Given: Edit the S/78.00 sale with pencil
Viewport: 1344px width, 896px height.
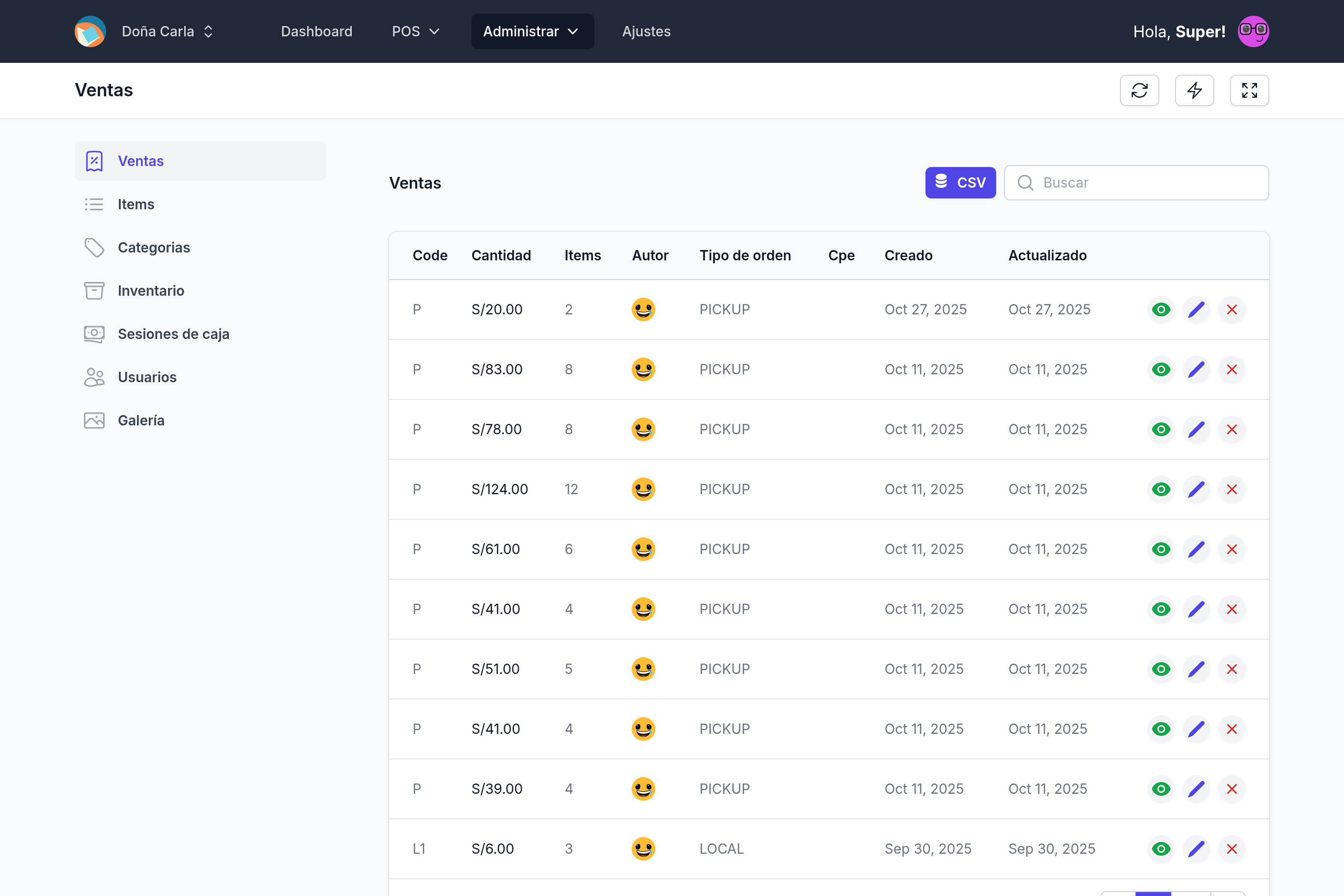Looking at the screenshot, I should [x=1197, y=430].
